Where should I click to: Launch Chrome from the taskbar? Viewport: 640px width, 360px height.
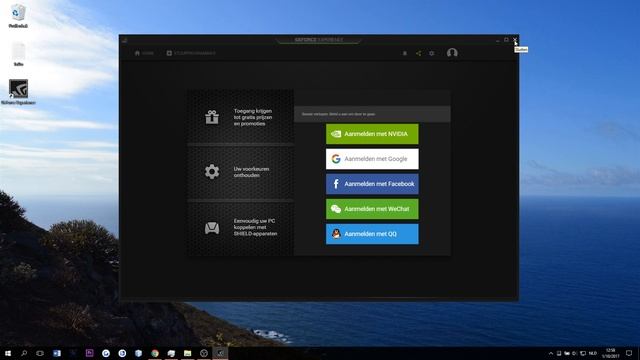click(x=155, y=353)
